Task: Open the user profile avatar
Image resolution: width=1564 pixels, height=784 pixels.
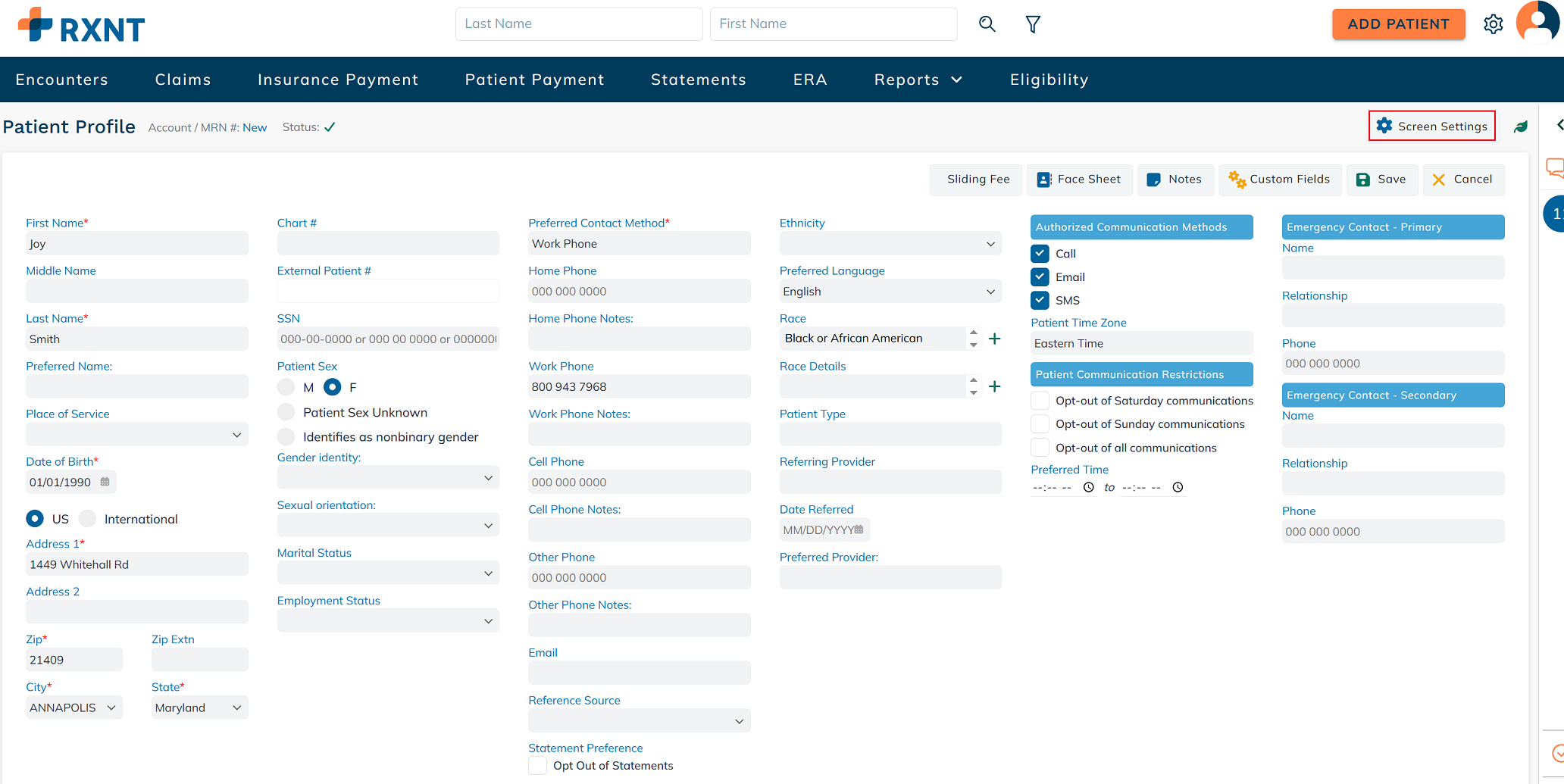Action: pos(1537,22)
